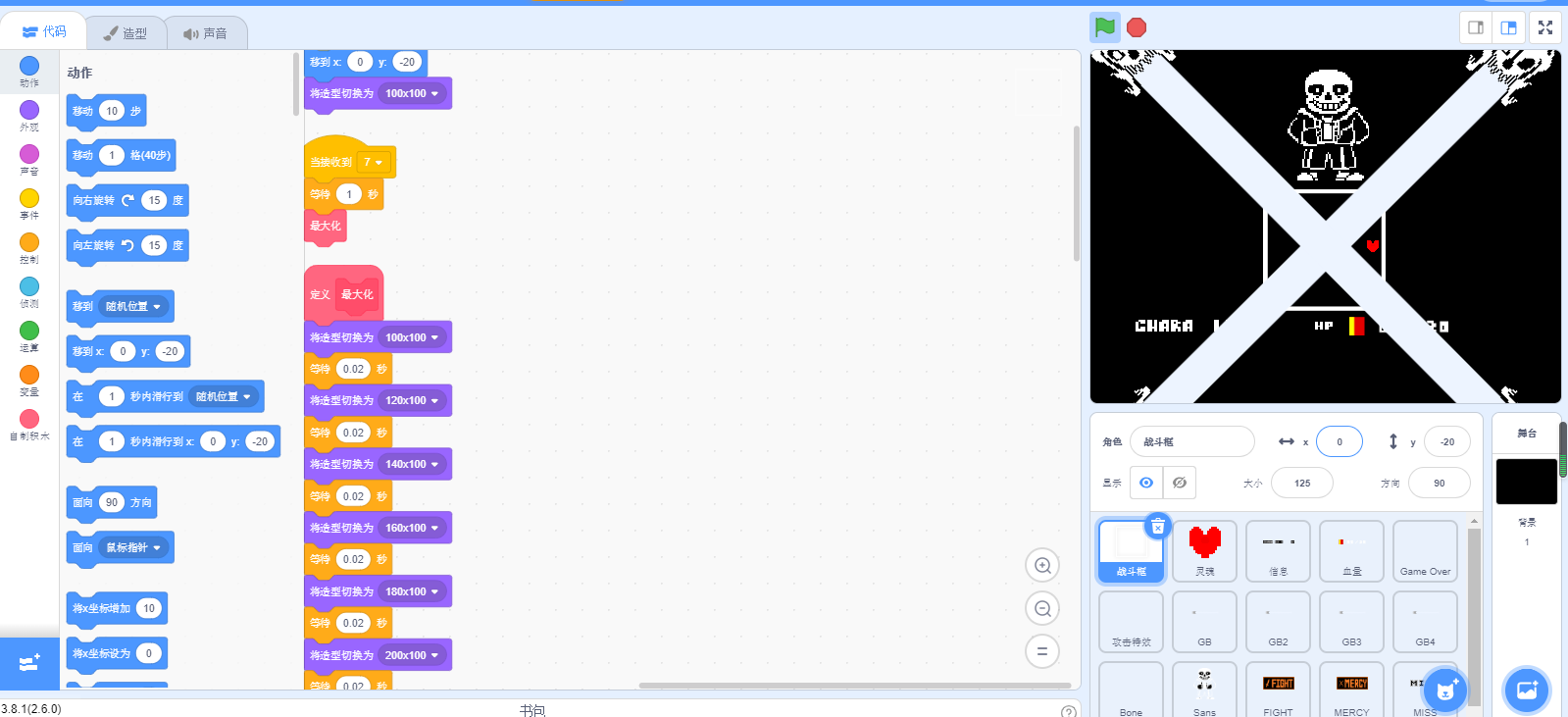Screen dimensions: 1568x717
Task: Edit the sprite y position field
Action: tap(1446, 441)
